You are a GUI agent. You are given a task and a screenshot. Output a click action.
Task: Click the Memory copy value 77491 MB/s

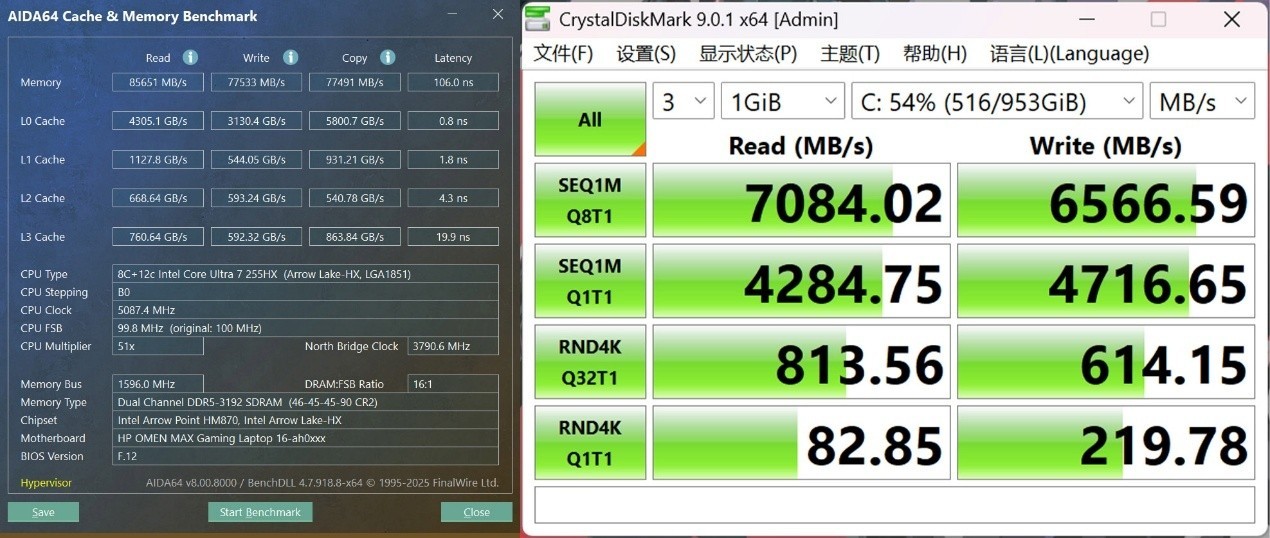click(354, 82)
